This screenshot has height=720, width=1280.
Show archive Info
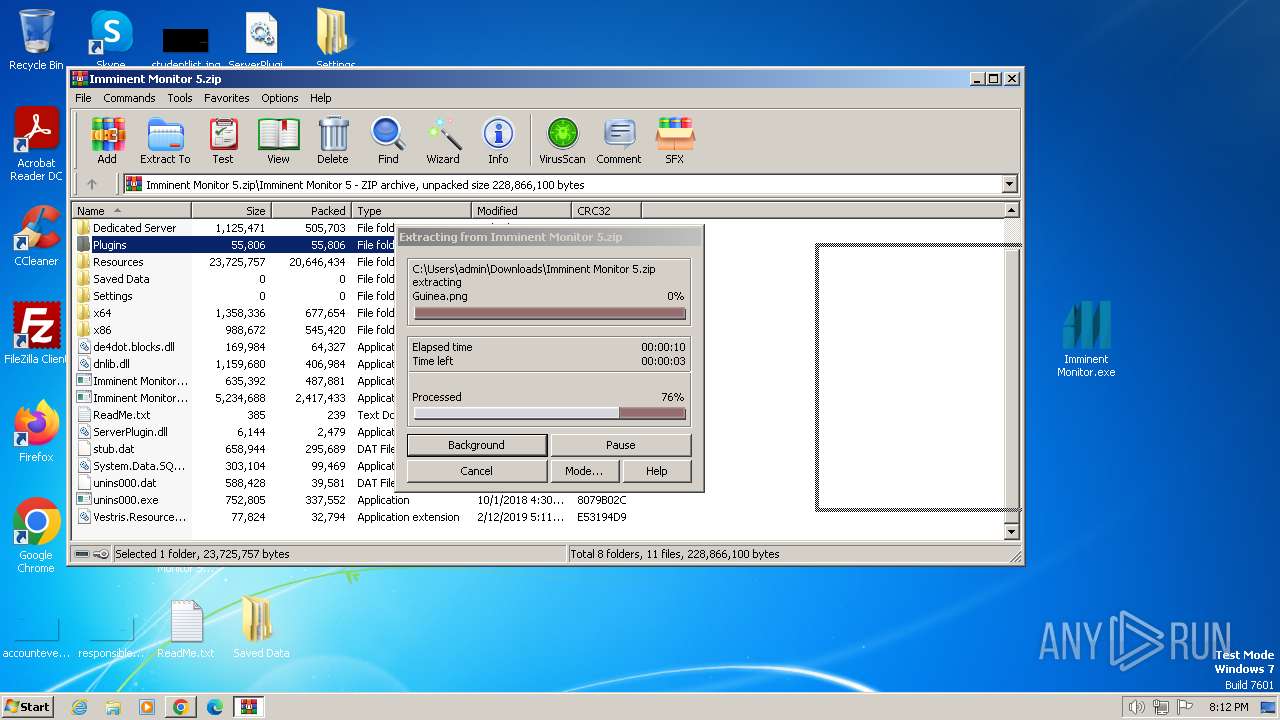[x=498, y=140]
